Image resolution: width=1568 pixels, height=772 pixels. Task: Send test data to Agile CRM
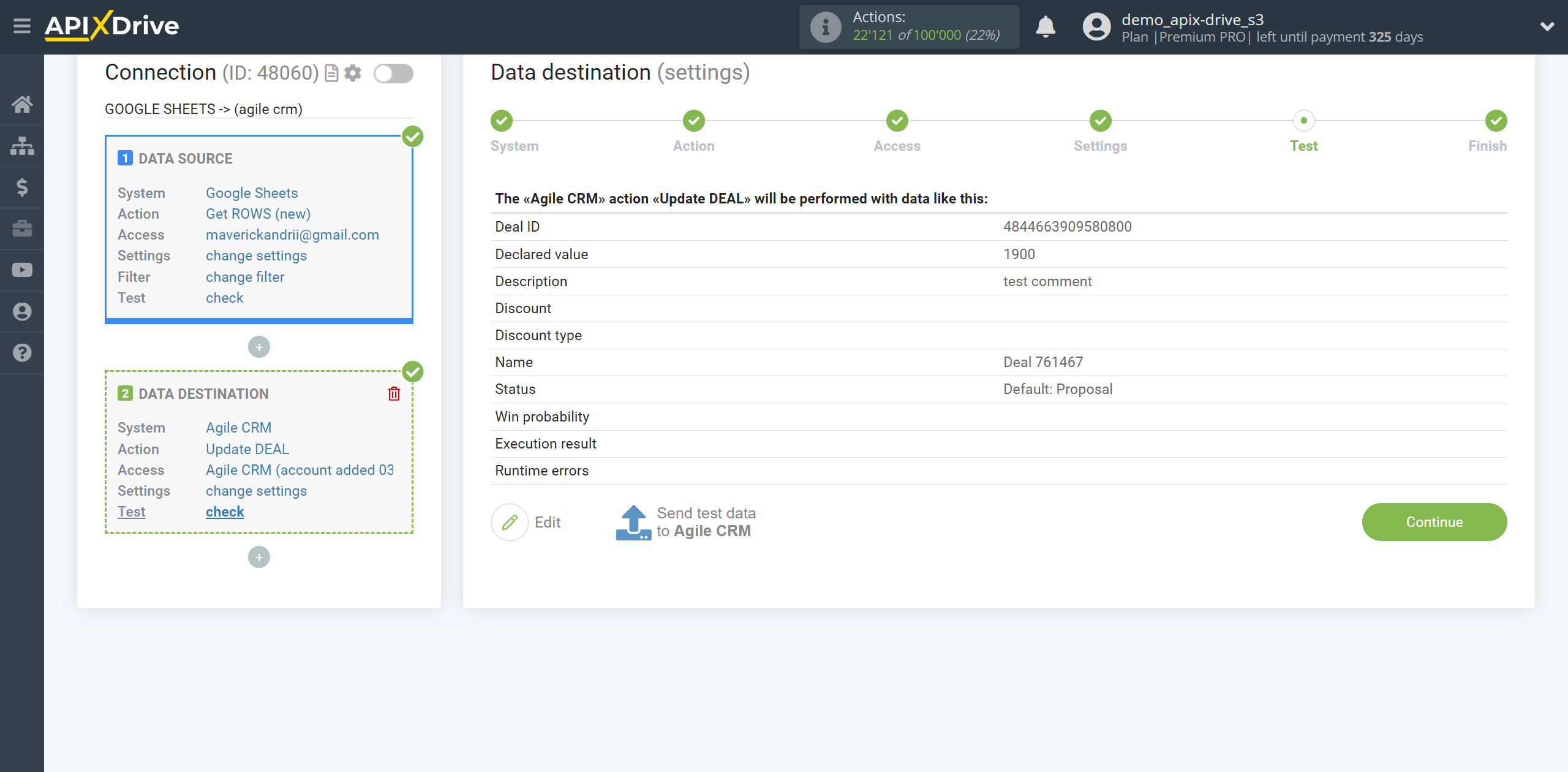tap(685, 522)
